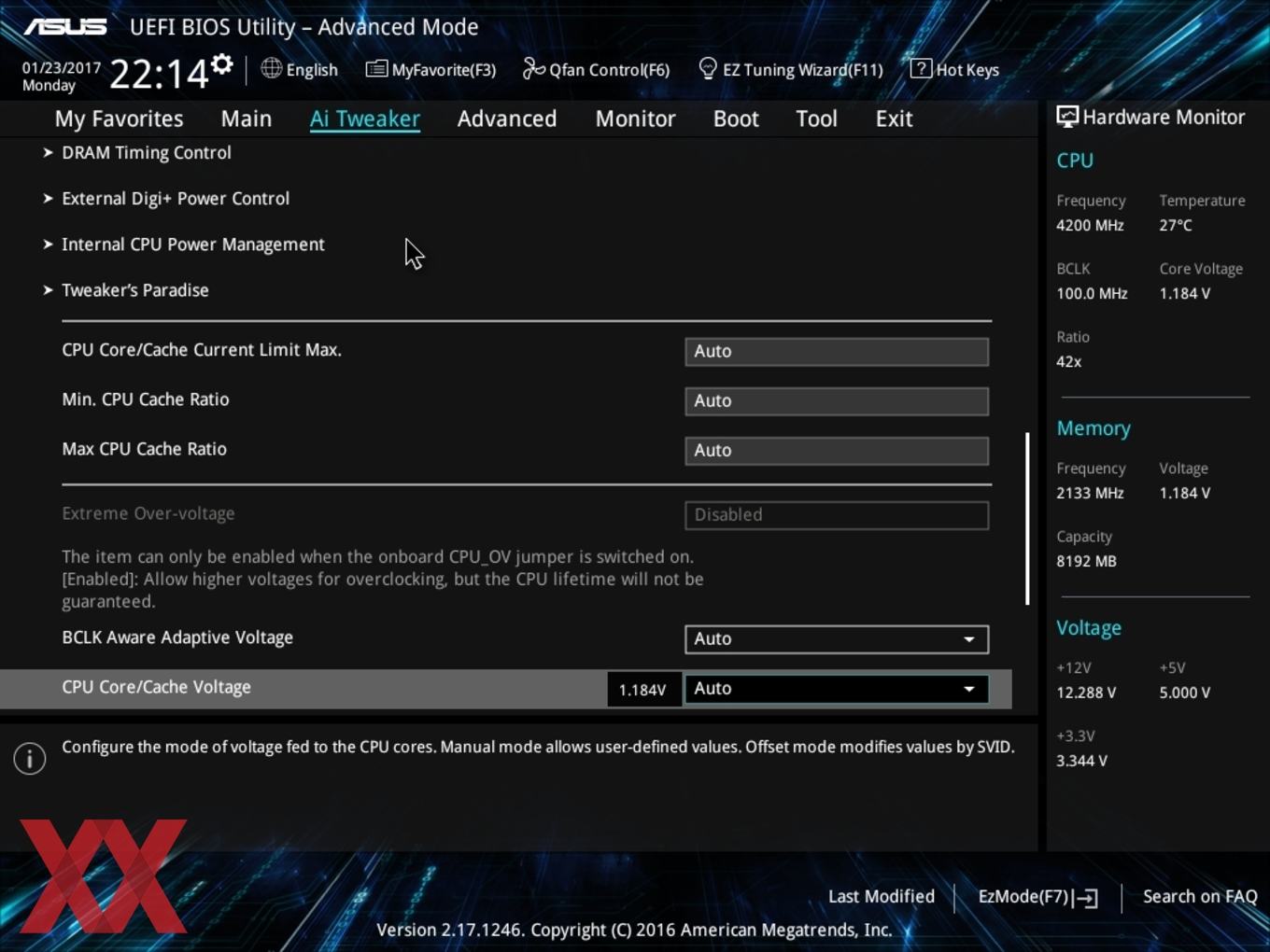Click the 100.0 MHz BCLK value
Viewport: 1270px width, 952px height.
pos(1092,293)
